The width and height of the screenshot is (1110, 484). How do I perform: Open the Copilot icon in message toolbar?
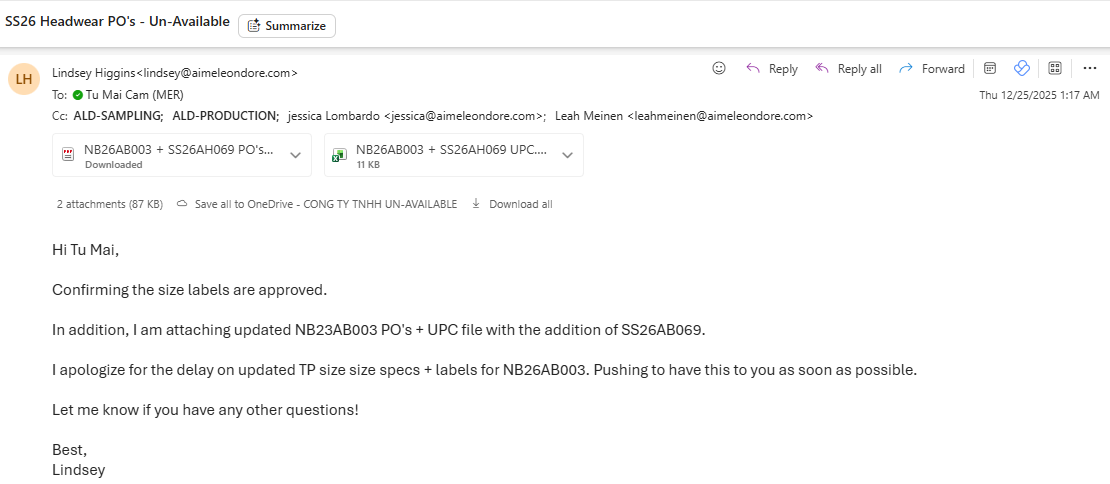click(1021, 68)
